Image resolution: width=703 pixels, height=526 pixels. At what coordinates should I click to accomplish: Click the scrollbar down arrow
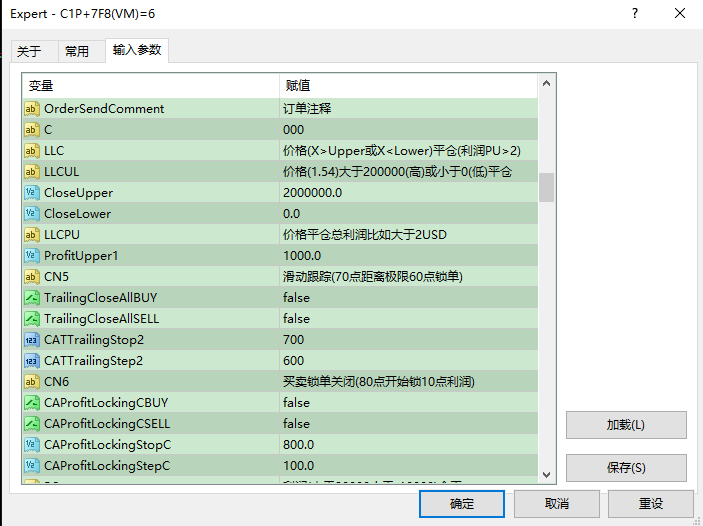click(x=546, y=474)
